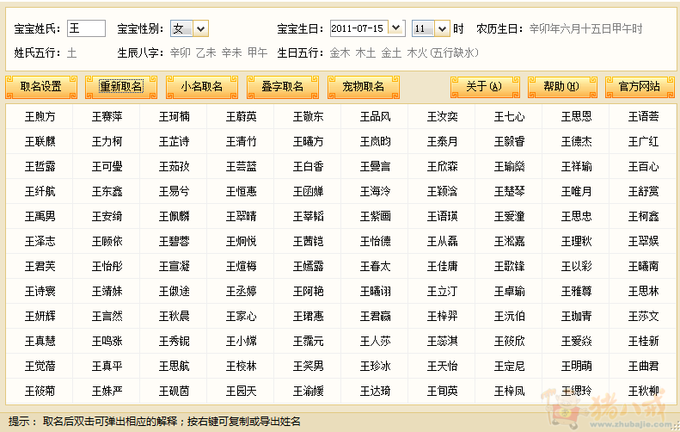680x432 pixels.
Task: Click the name 王沅伯
Action: point(510,316)
